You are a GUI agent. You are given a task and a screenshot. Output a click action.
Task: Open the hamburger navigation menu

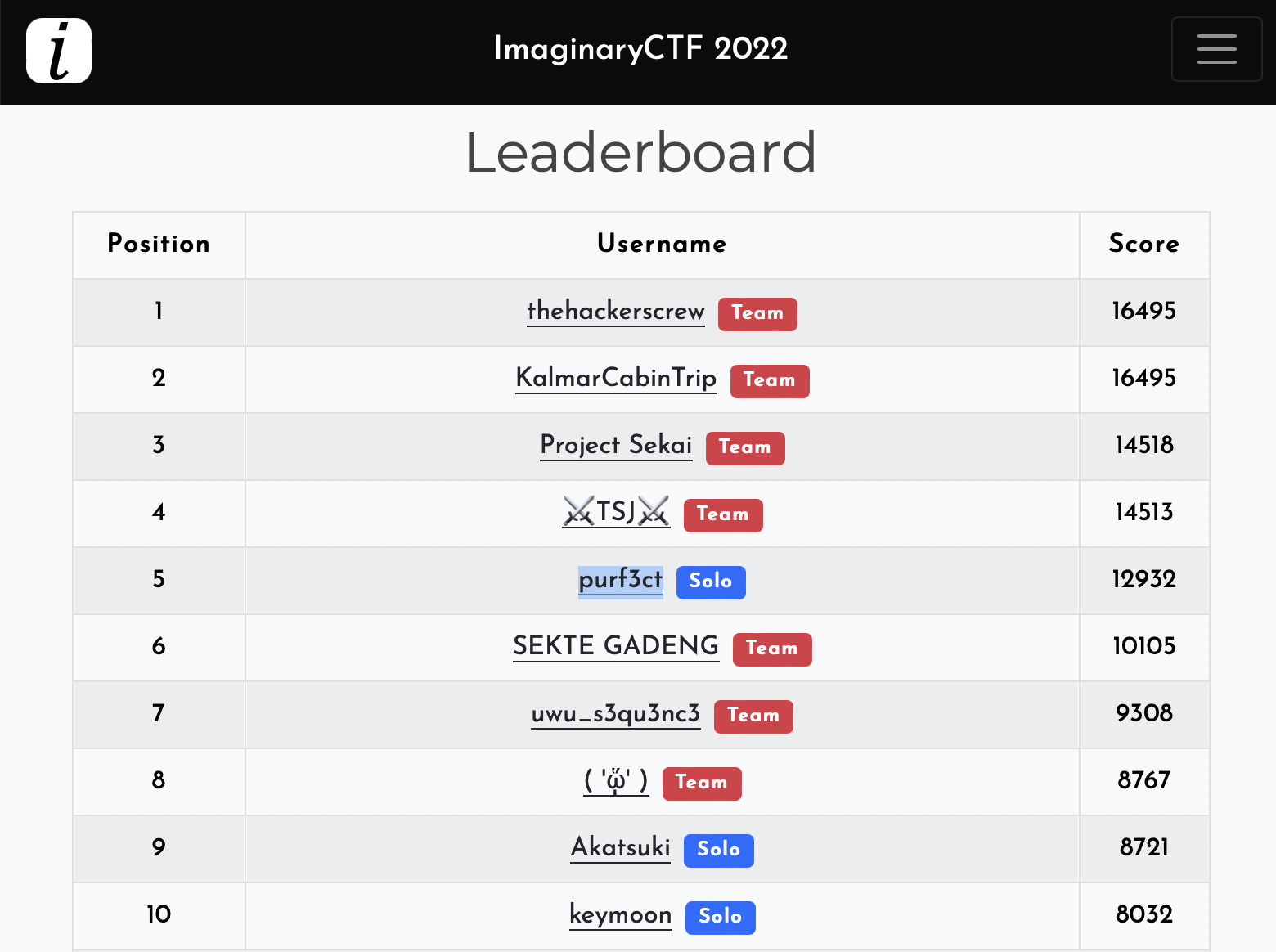[x=1216, y=49]
